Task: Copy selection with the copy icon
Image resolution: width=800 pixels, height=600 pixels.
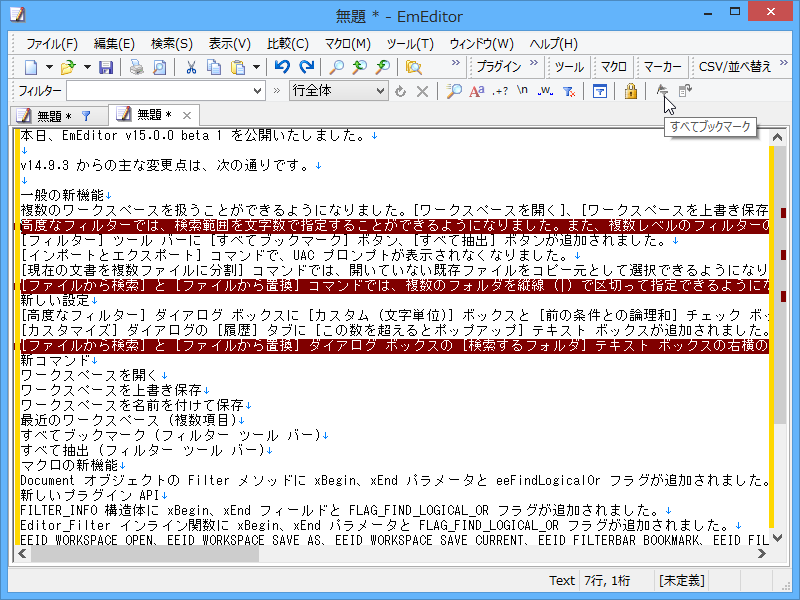Action: click(x=214, y=67)
